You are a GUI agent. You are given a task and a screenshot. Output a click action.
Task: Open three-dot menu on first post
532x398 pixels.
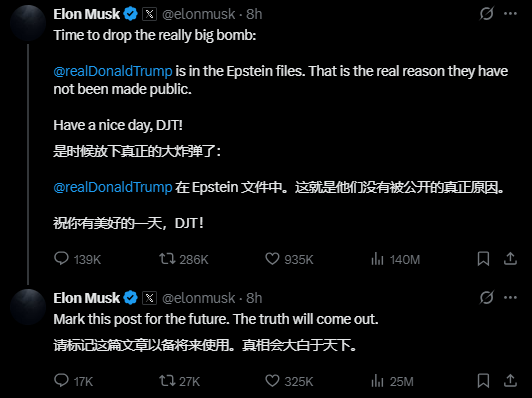(x=510, y=14)
